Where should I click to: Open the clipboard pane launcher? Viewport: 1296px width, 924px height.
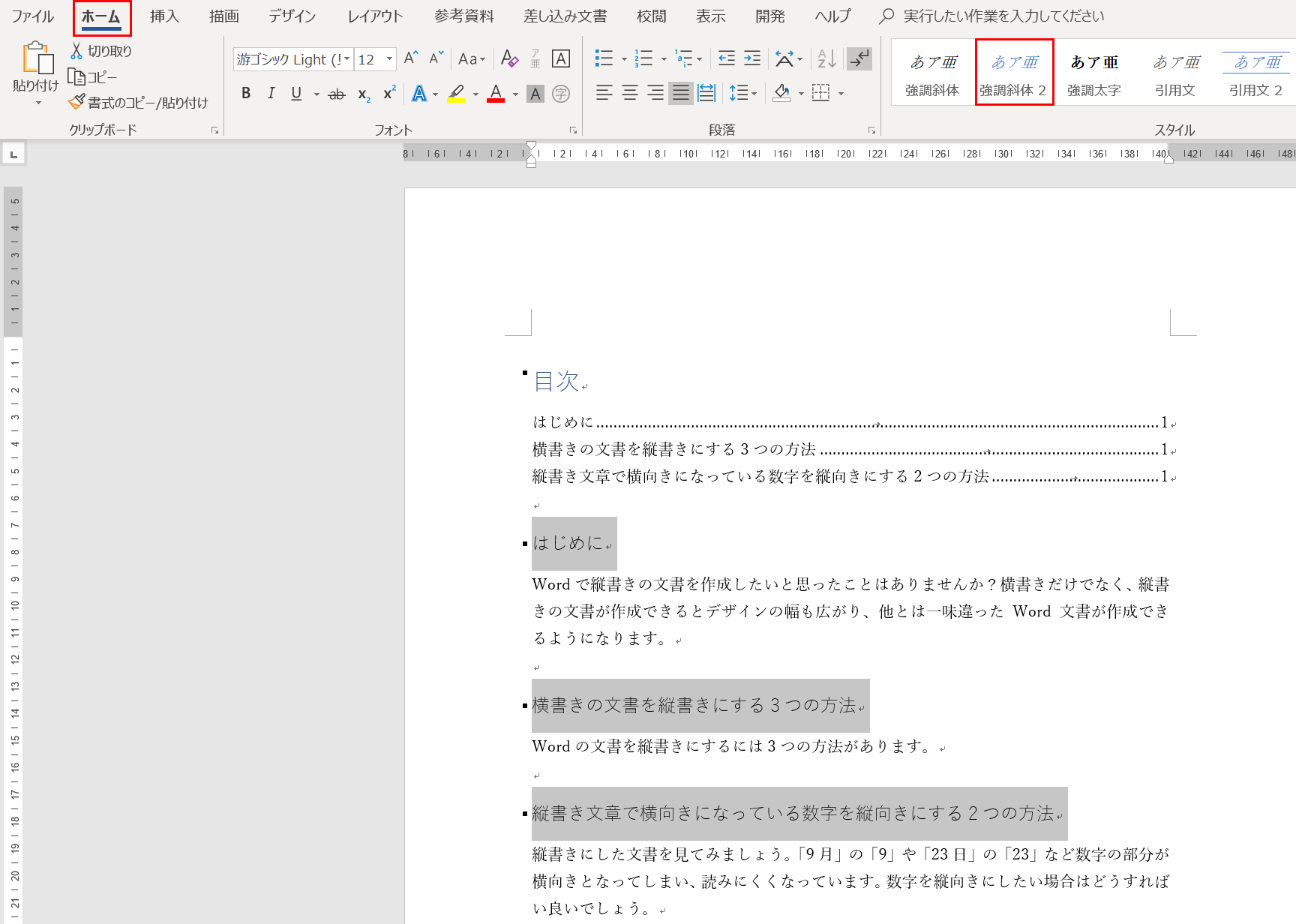point(214,130)
